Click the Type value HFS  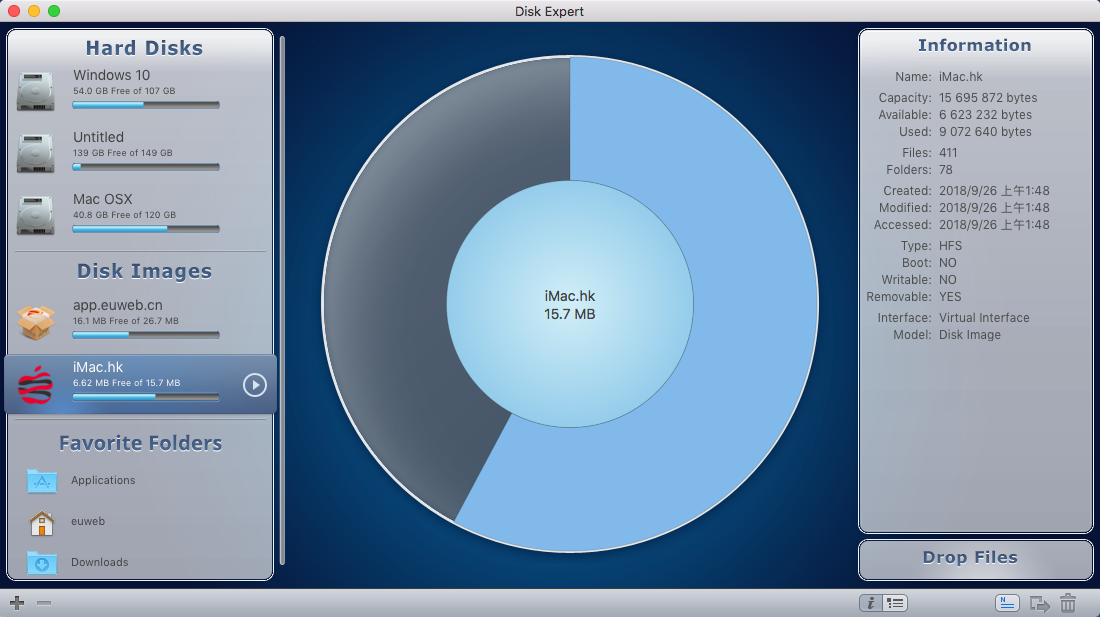(x=951, y=246)
